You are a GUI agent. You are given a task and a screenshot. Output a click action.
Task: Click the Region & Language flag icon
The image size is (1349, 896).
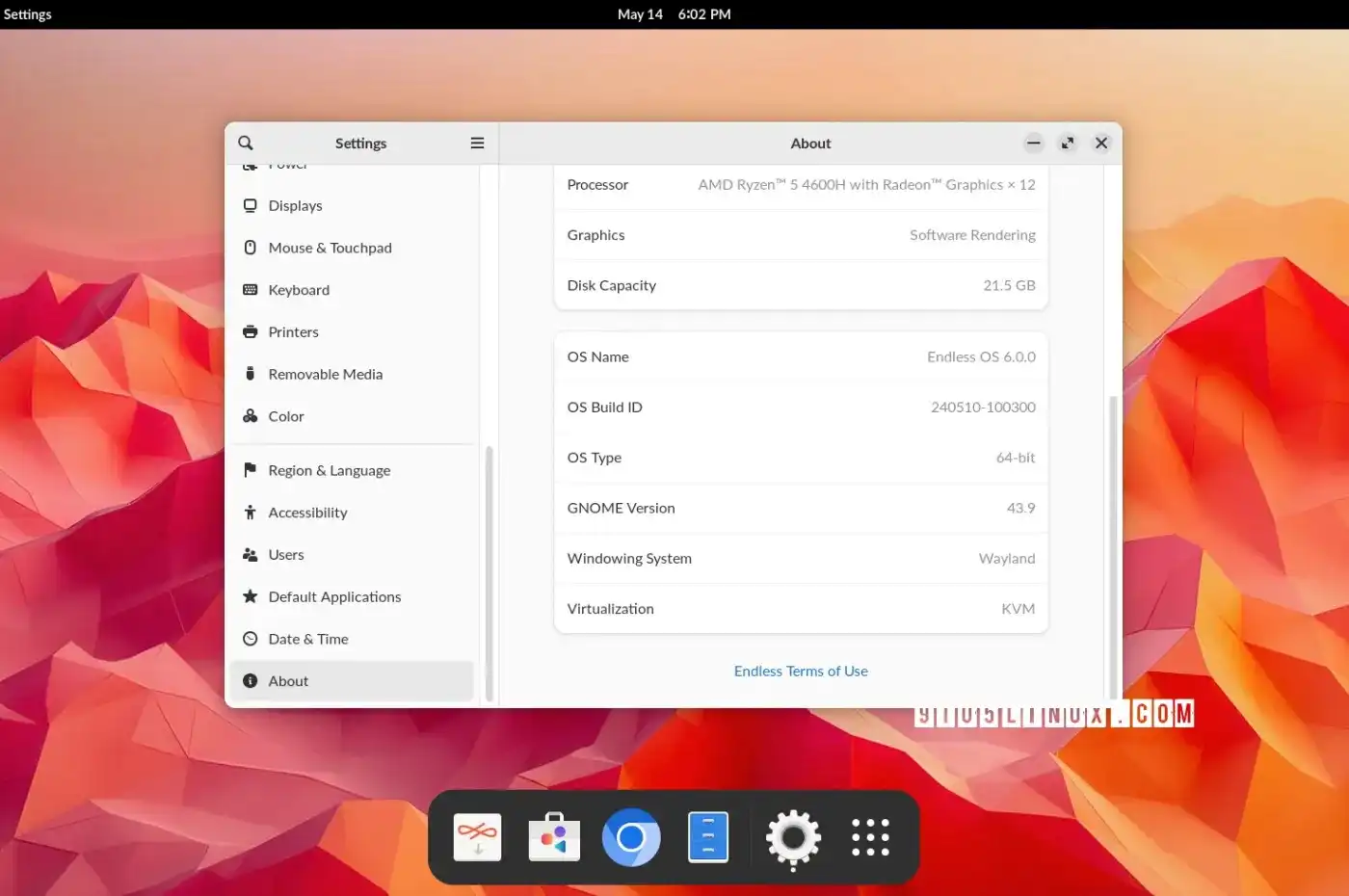click(251, 470)
